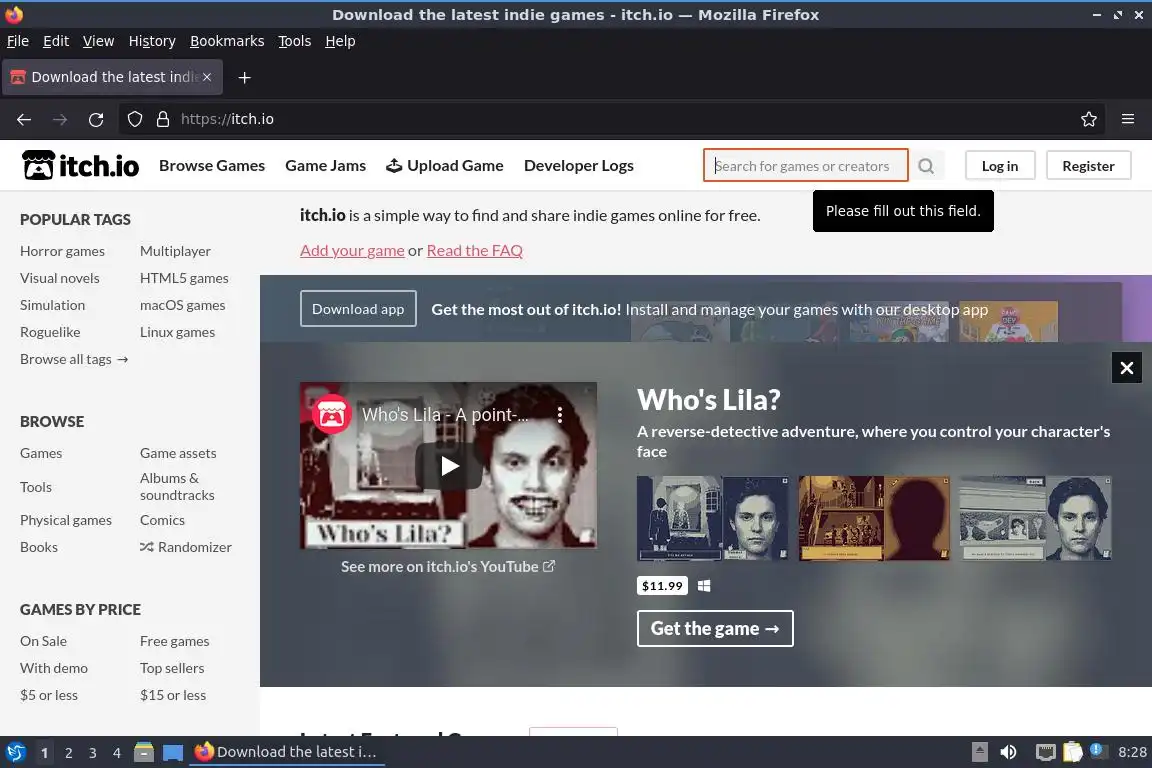Open the Bookmarks menu
Viewport: 1152px width, 768px height.
point(227,41)
